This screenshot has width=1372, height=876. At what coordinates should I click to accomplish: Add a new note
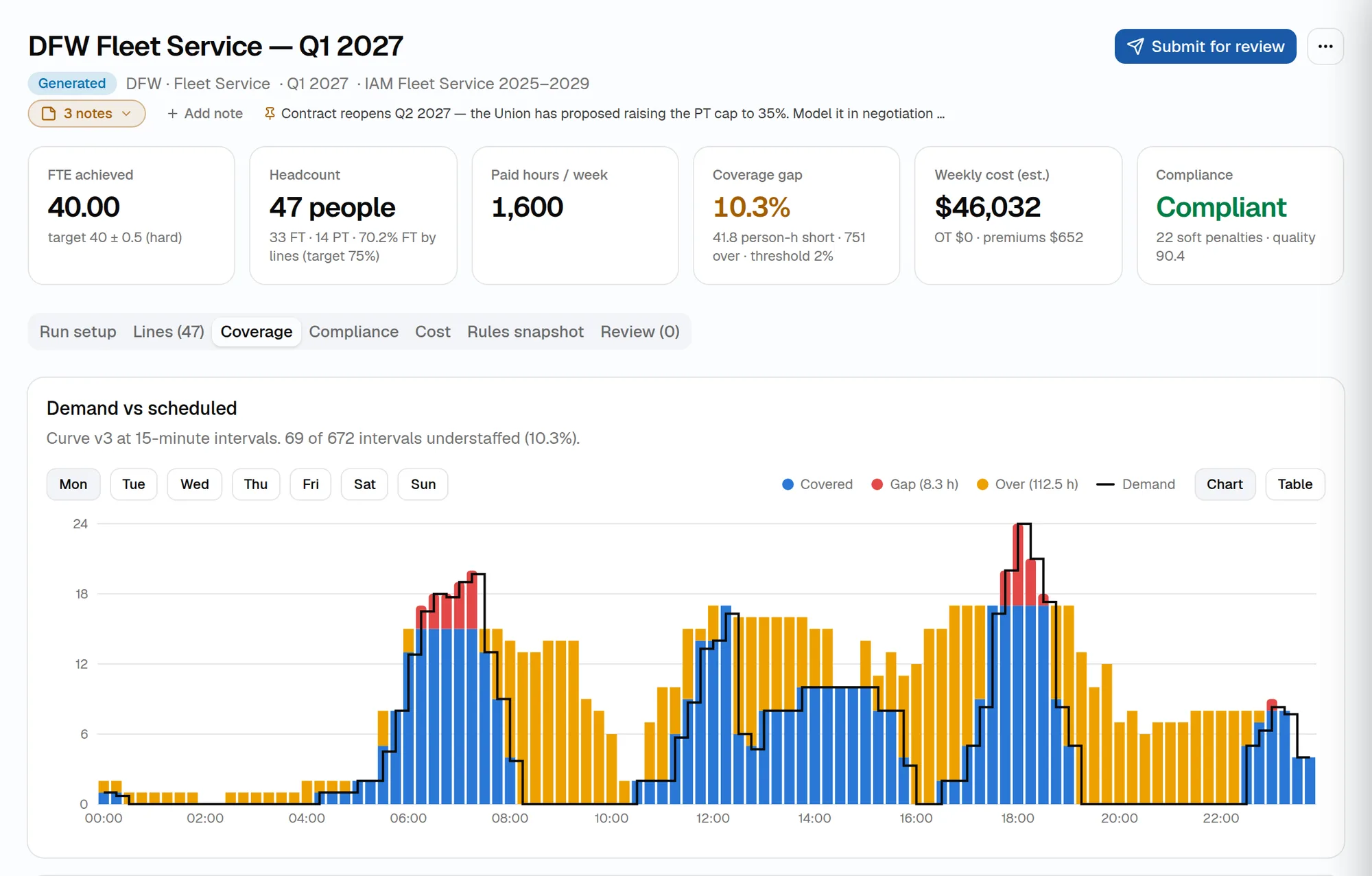[x=205, y=113]
